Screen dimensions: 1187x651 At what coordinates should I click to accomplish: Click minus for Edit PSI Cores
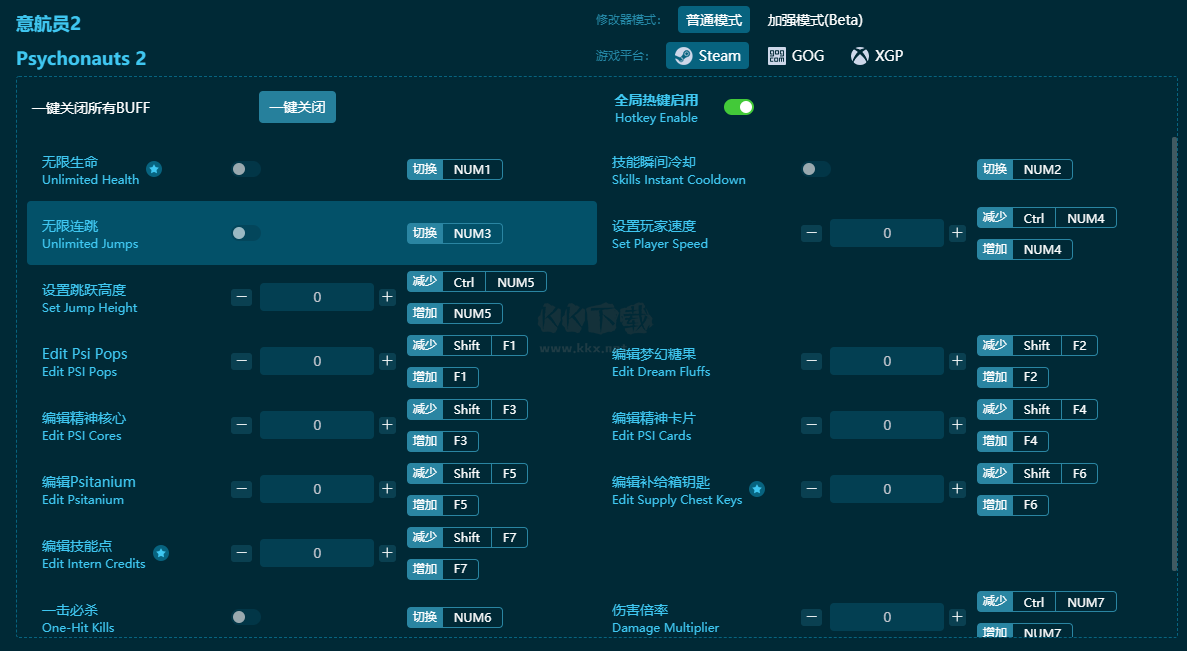click(x=241, y=425)
